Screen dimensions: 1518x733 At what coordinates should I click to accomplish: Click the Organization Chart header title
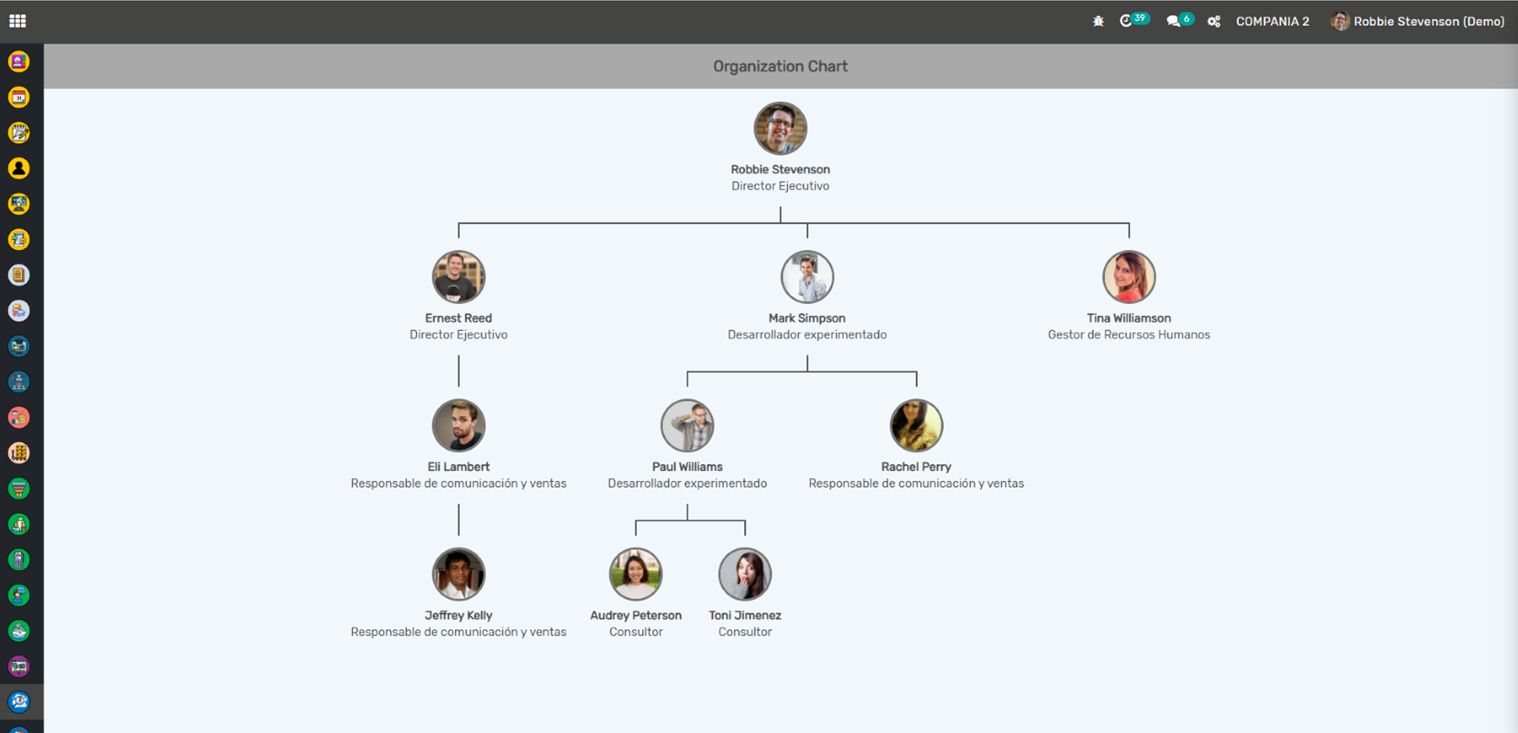[x=780, y=66]
